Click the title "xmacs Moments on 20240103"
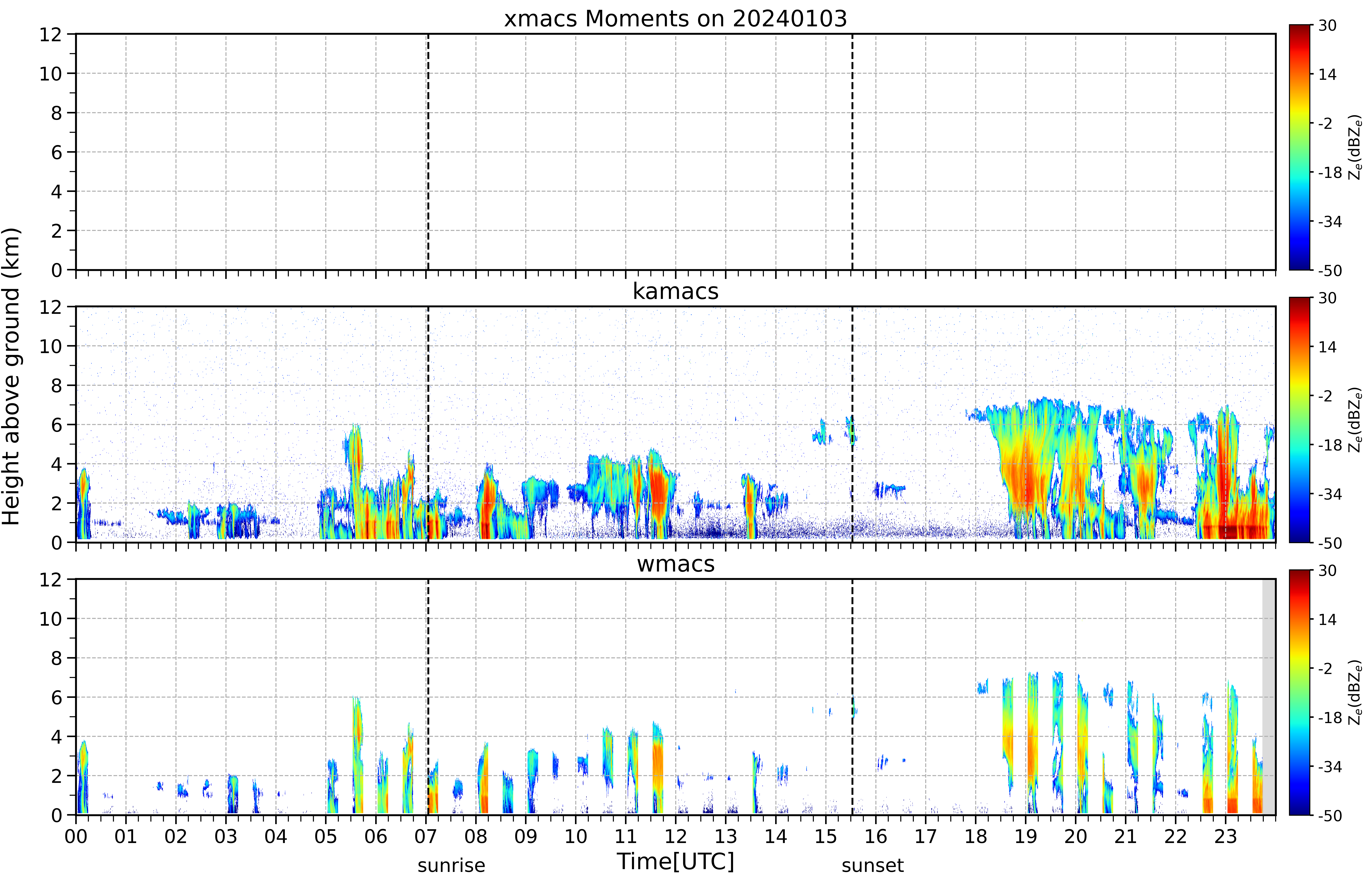This screenshot has width=1372, height=885. coord(675,19)
